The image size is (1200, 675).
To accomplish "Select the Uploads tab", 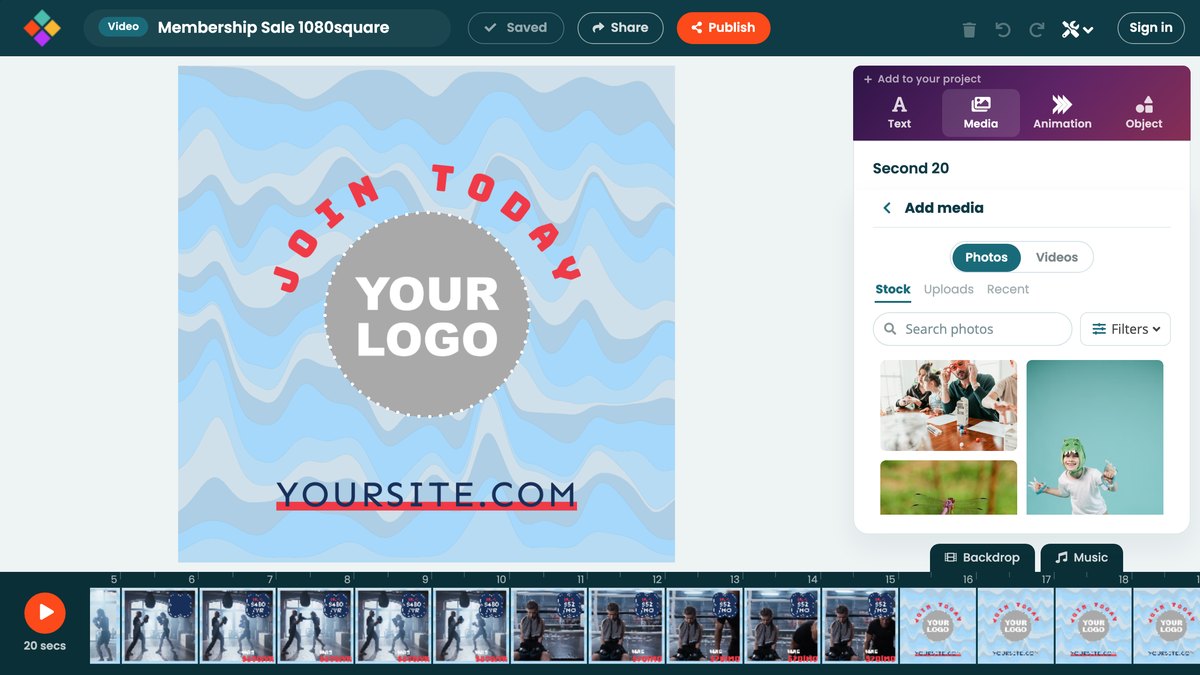I will [x=949, y=289].
